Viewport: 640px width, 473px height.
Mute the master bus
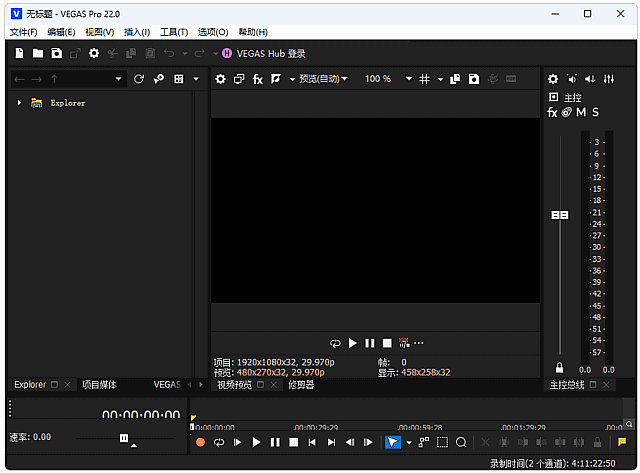(x=581, y=112)
